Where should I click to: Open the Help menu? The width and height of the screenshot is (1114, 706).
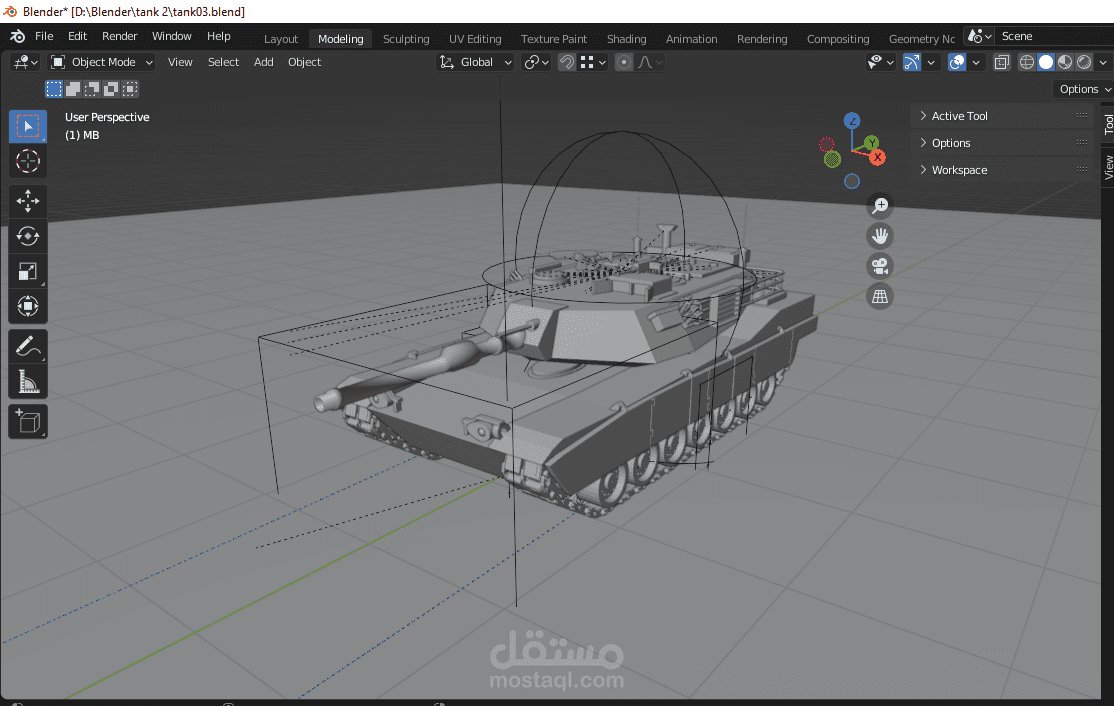coord(219,36)
